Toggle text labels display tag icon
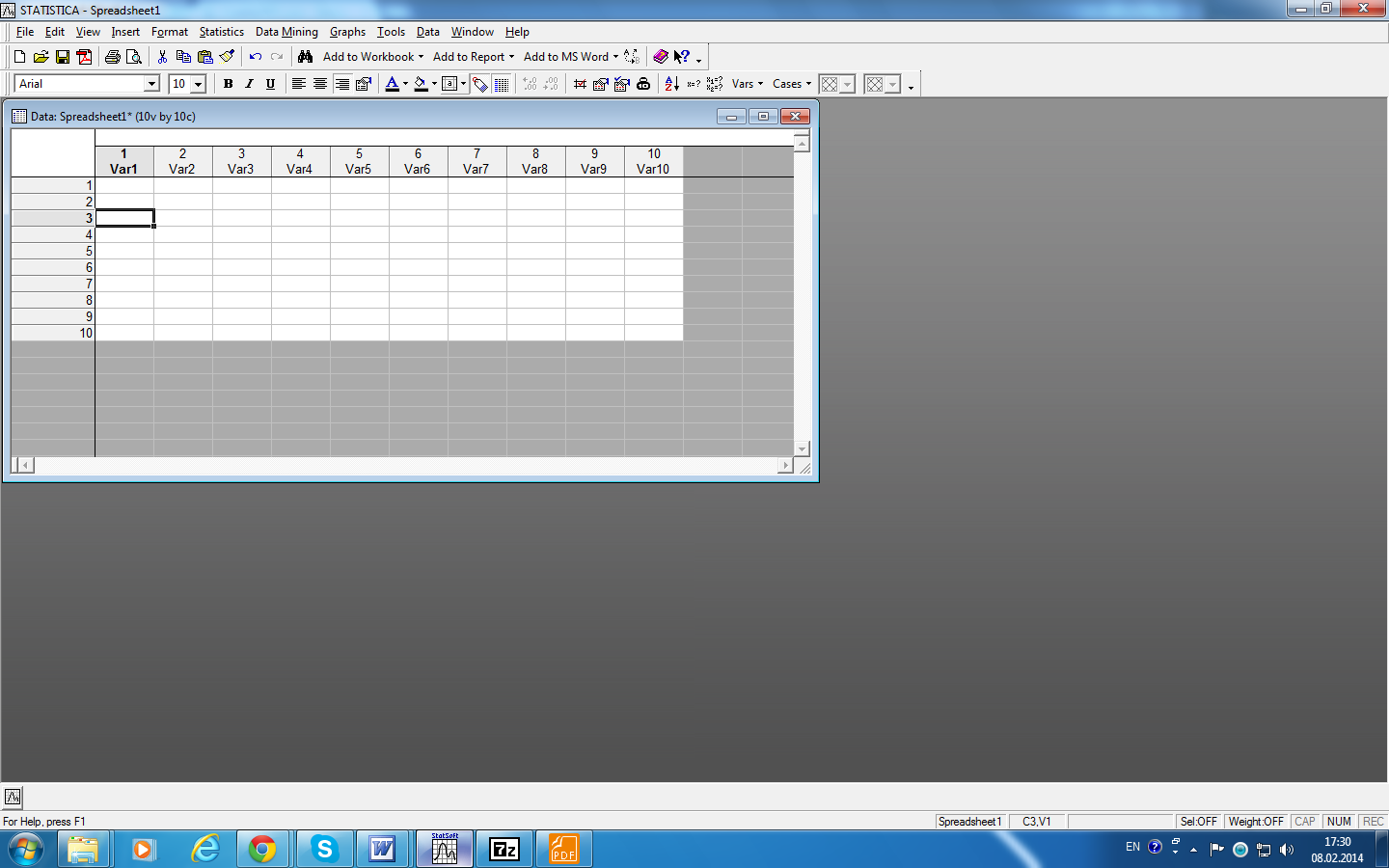Image resolution: width=1389 pixels, height=868 pixels. click(x=480, y=84)
